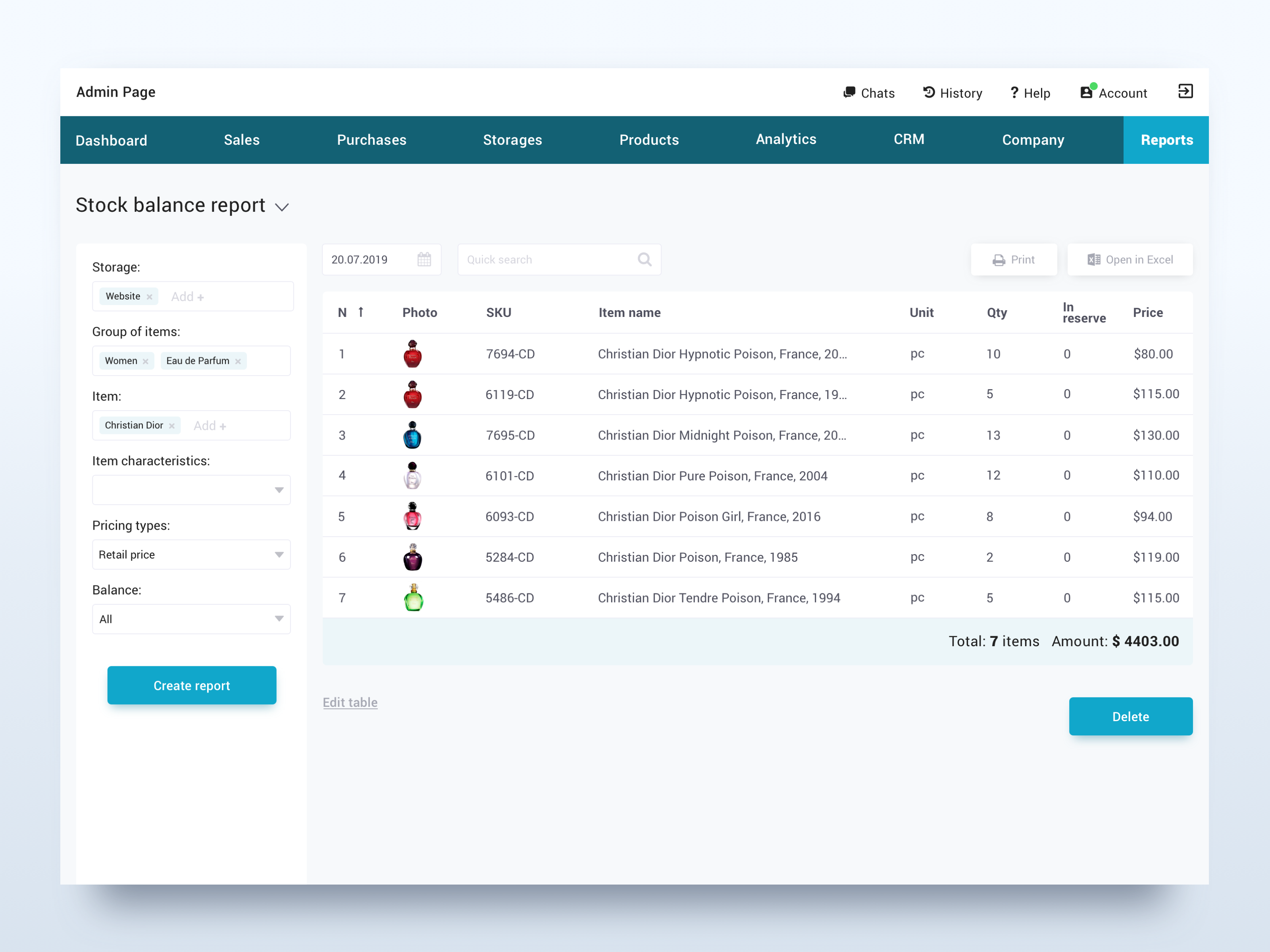Open the Edit table link
The width and height of the screenshot is (1270, 952).
tap(350, 702)
